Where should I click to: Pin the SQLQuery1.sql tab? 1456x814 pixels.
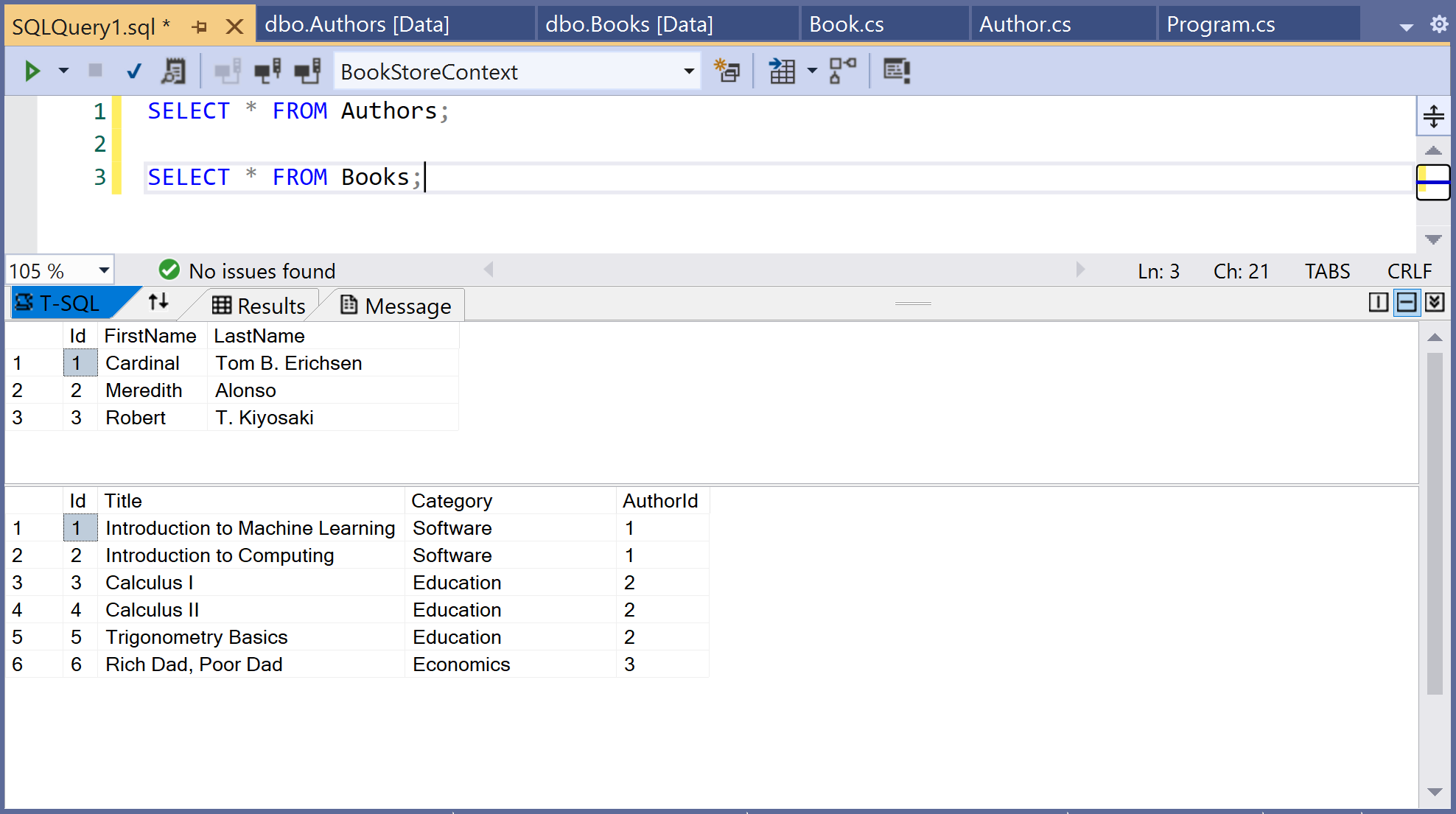tap(200, 27)
